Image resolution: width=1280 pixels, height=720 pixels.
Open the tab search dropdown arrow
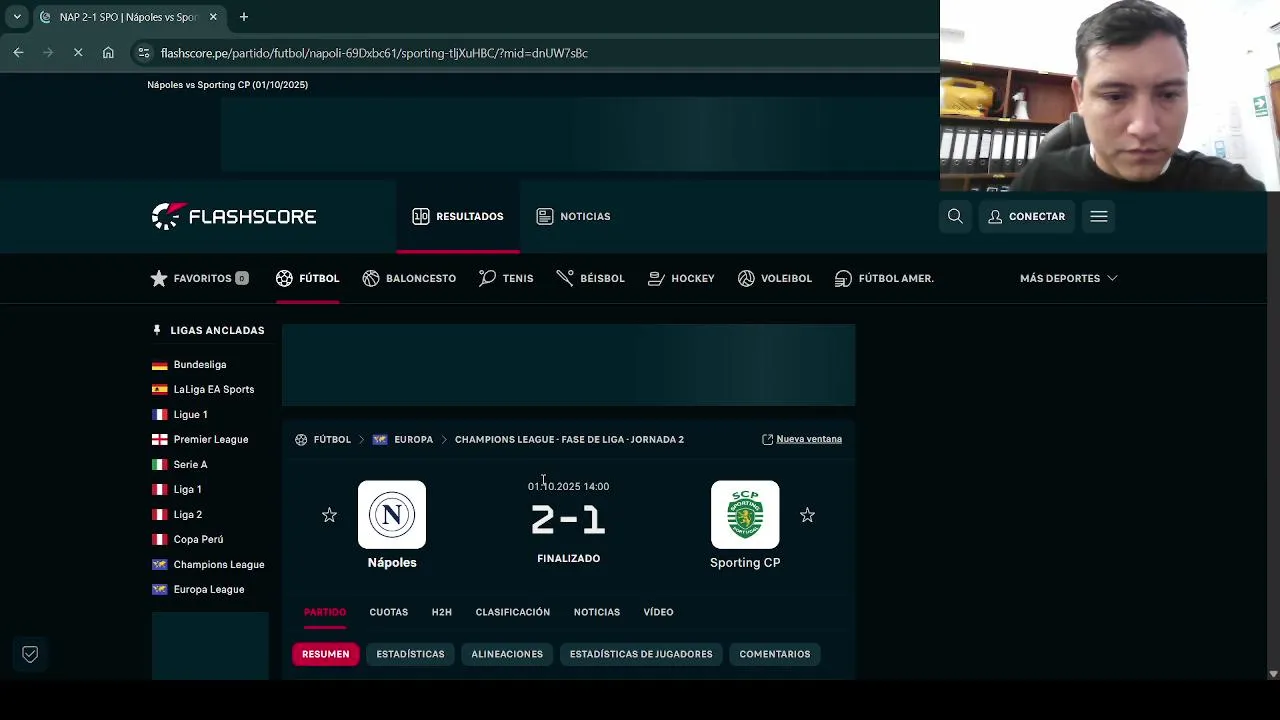pos(17,17)
